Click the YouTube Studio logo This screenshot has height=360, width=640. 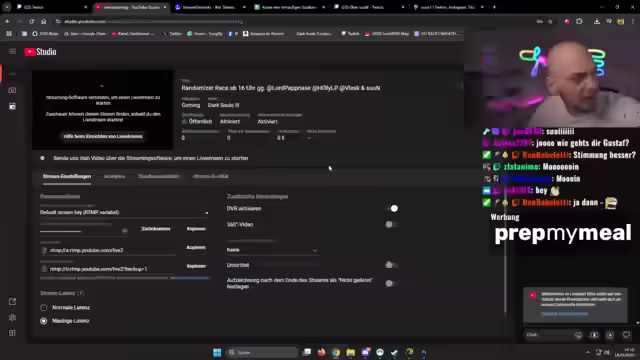coord(40,52)
